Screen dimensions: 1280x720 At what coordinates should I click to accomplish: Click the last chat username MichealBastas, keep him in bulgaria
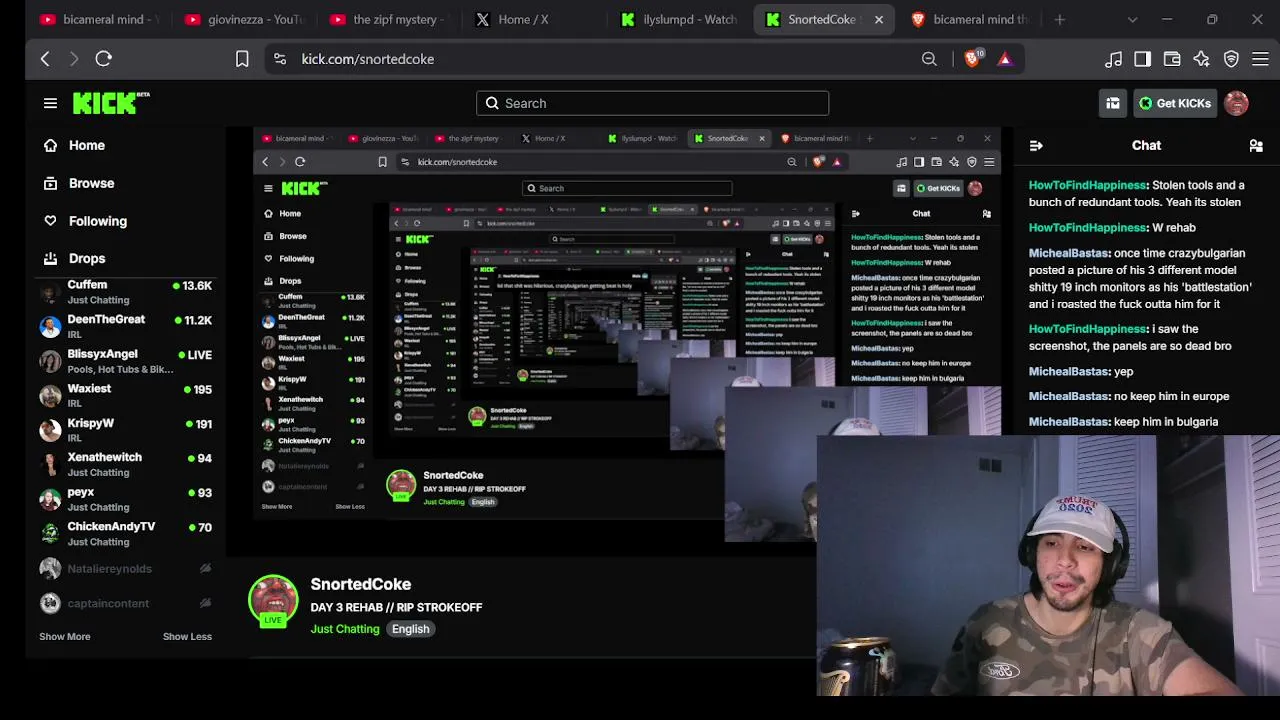tap(1068, 422)
